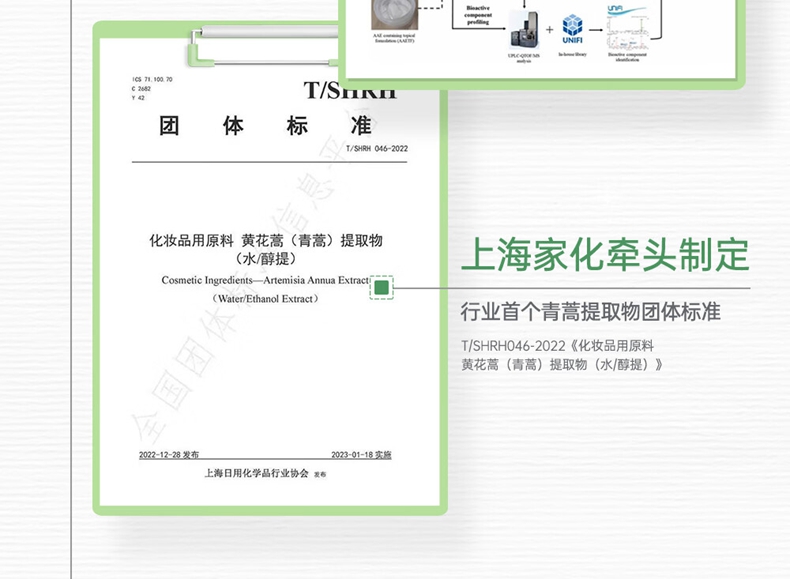Click the standard number T/SHRH 046-2022
This screenshot has width=790, height=579.
377,149
